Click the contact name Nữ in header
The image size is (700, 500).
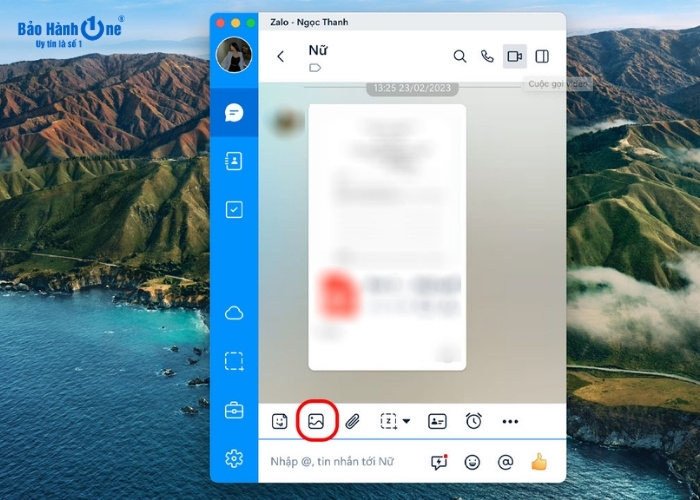tap(318, 50)
